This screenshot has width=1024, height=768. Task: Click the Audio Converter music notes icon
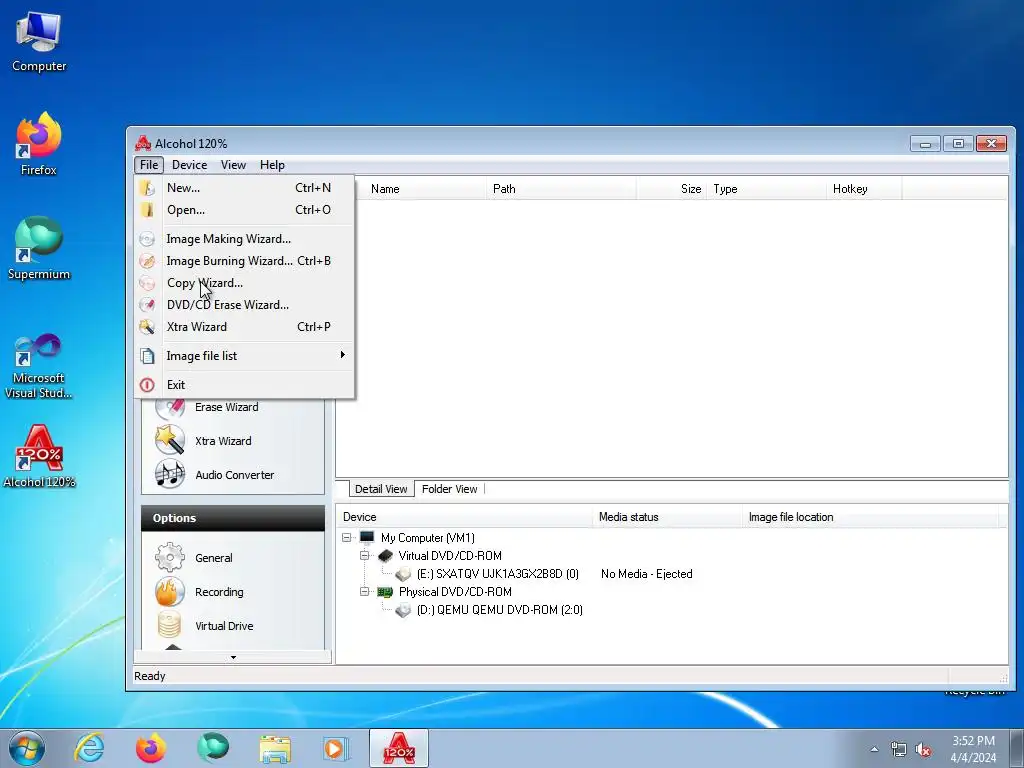[170, 474]
